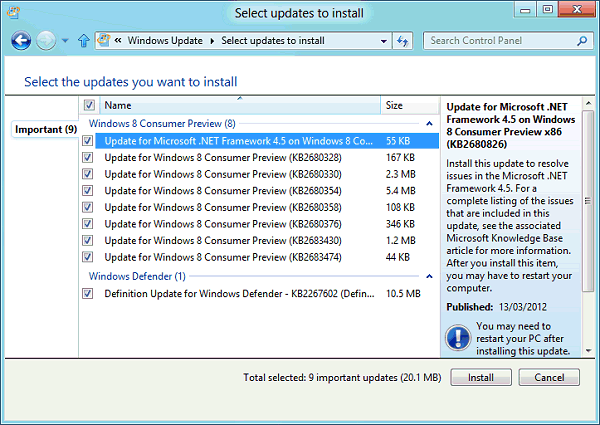Sort by the Size column header
The height and width of the screenshot is (425, 600).
point(409,105)
